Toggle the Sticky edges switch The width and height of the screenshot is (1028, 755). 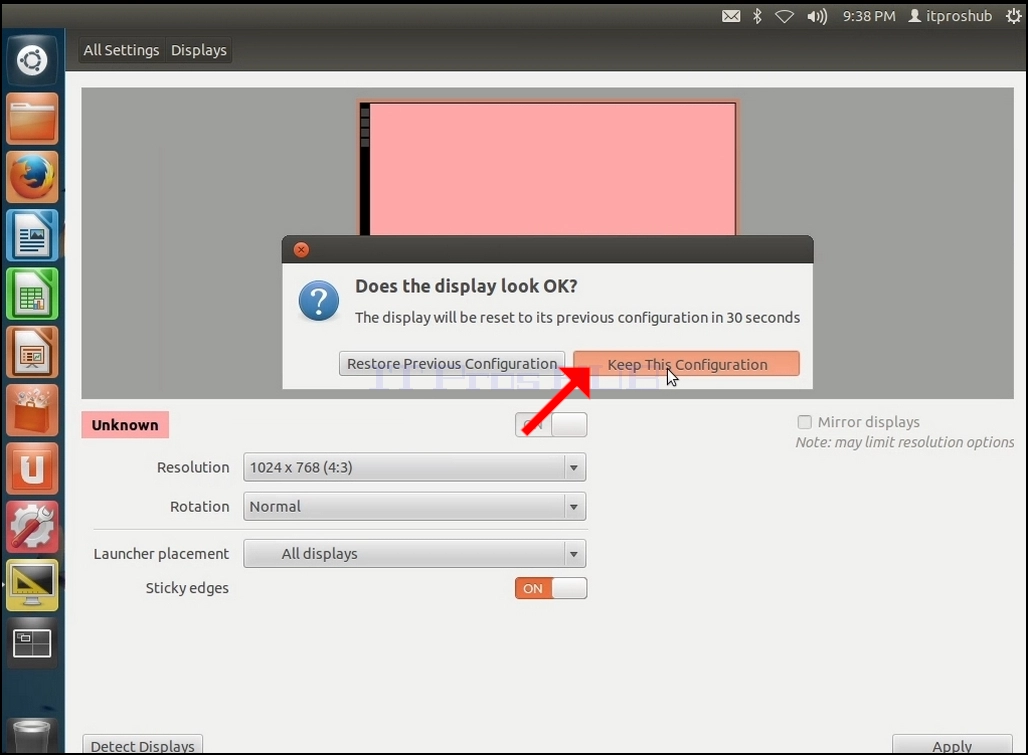click(551, 589)
